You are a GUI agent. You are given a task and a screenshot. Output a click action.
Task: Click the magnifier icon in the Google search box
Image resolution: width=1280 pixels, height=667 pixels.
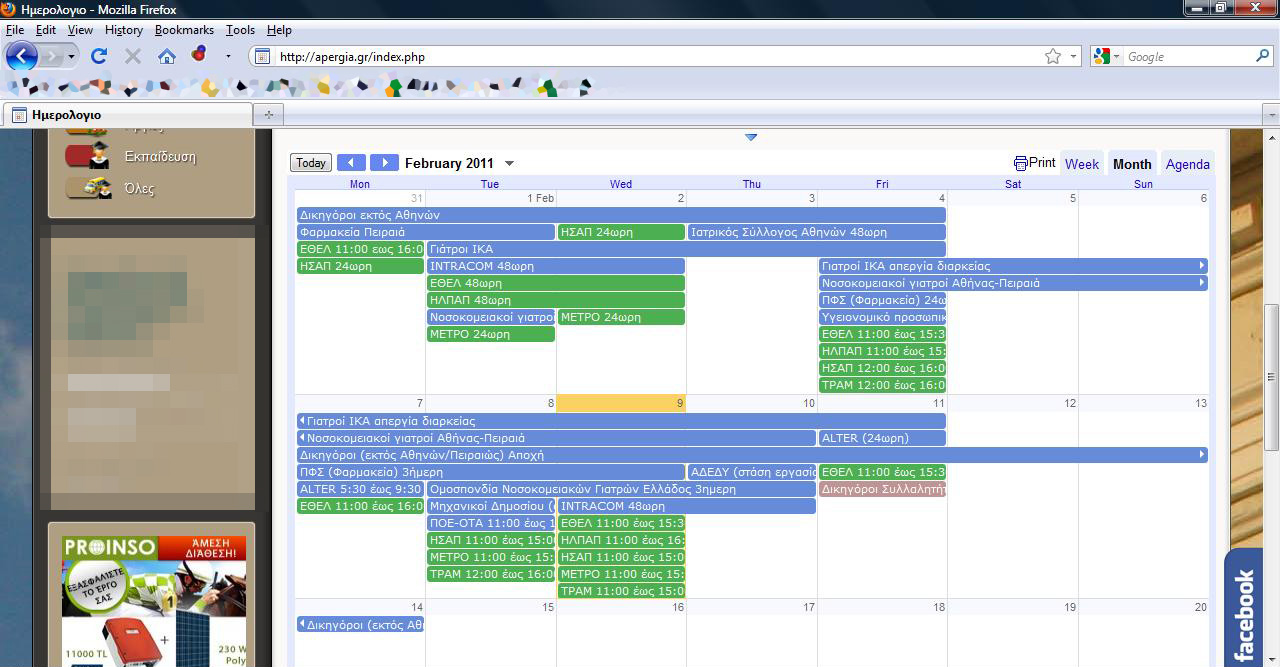click(1262, 57)
